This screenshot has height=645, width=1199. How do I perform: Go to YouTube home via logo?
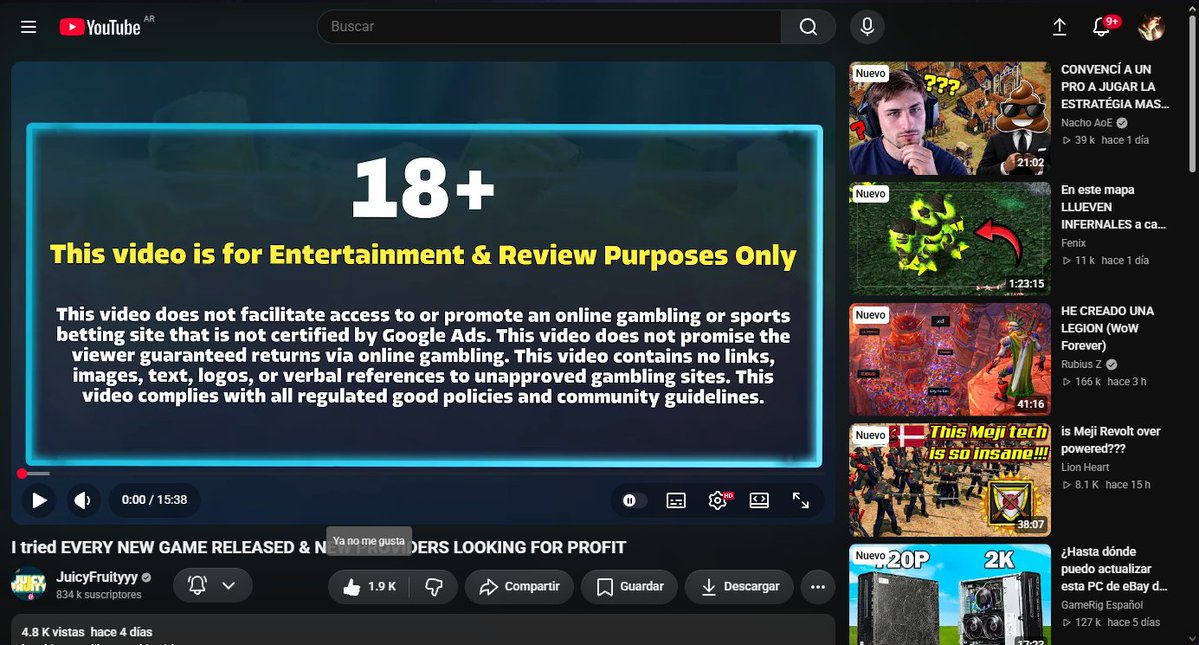(100, 27)
